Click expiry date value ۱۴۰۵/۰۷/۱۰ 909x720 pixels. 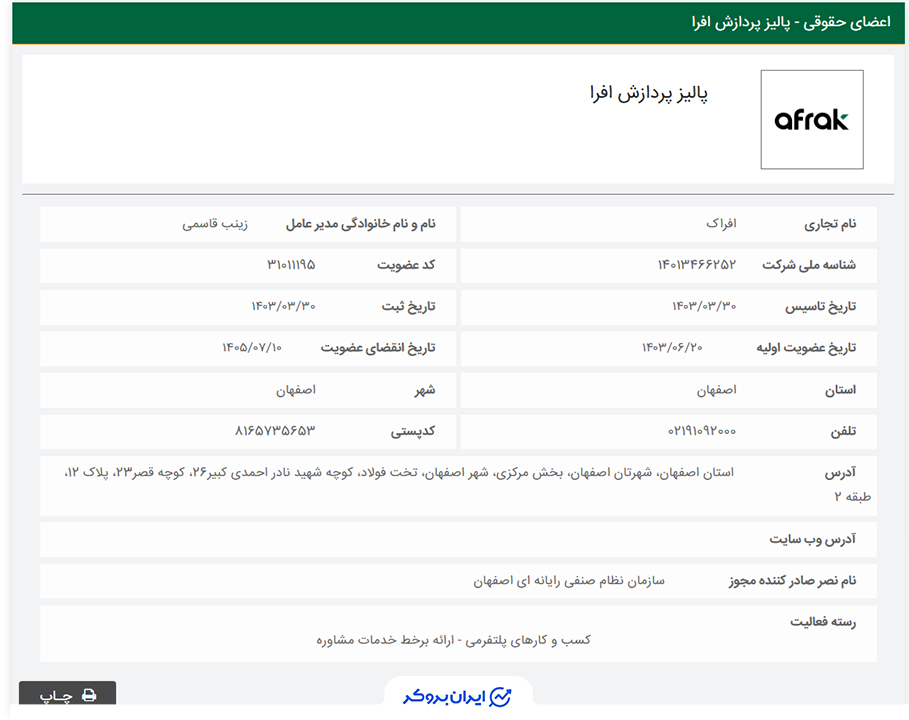pos(252,347)
